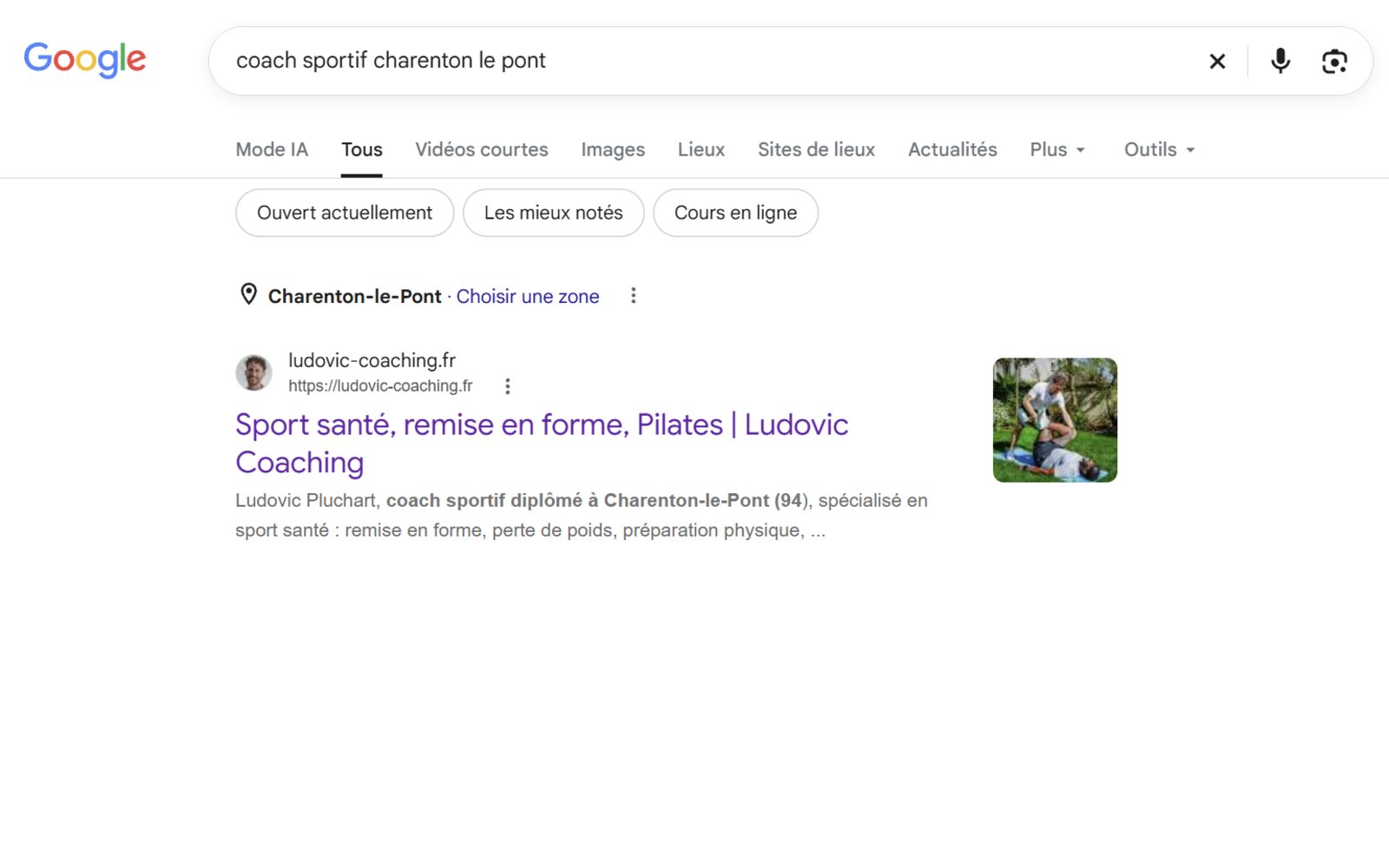Click the https://ludovic-coaching.fr URL text
This screenshot has height=868, width=1389.
tap(380, 385)
